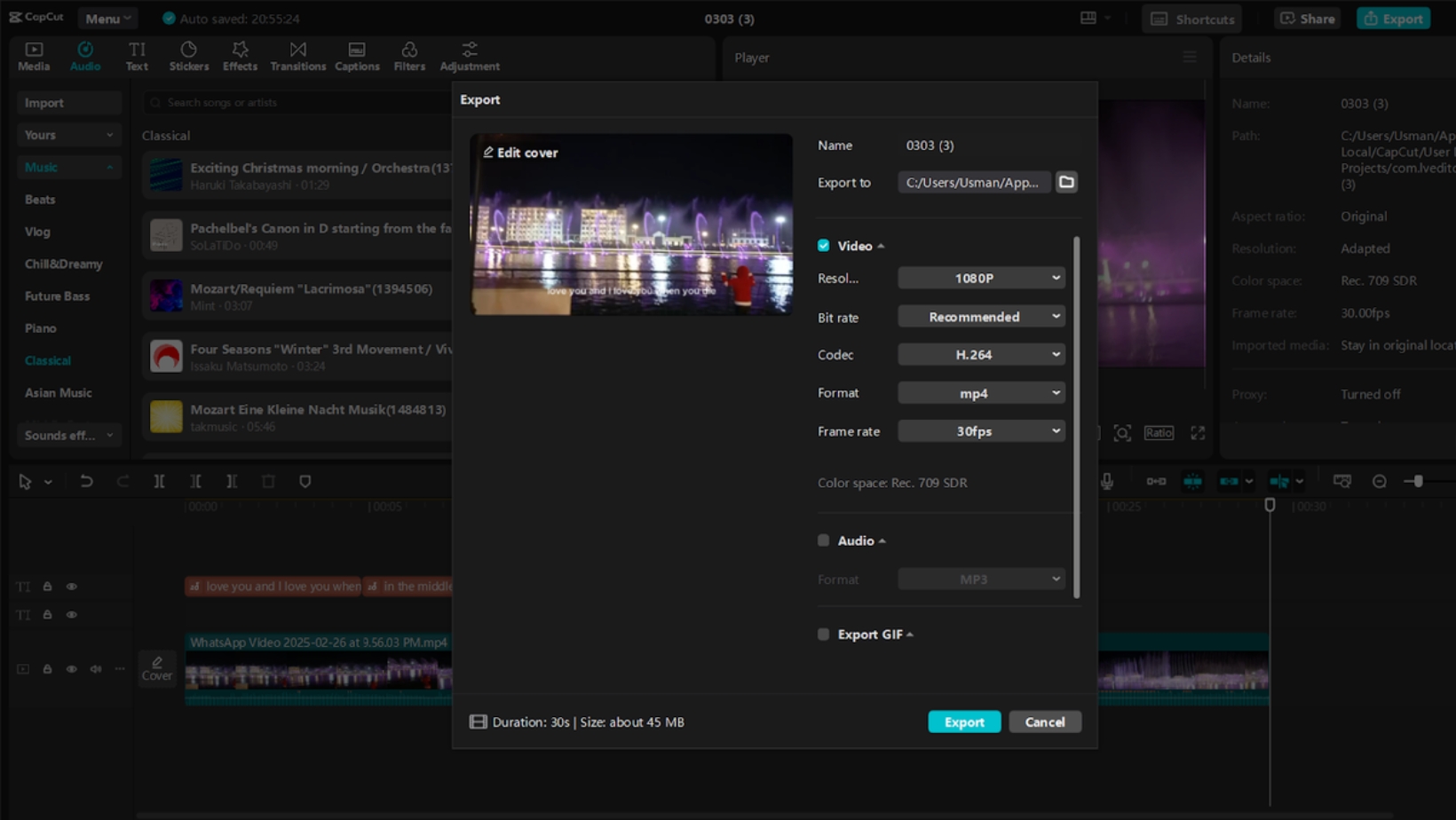Select the Vlog music category

point(37,232)
